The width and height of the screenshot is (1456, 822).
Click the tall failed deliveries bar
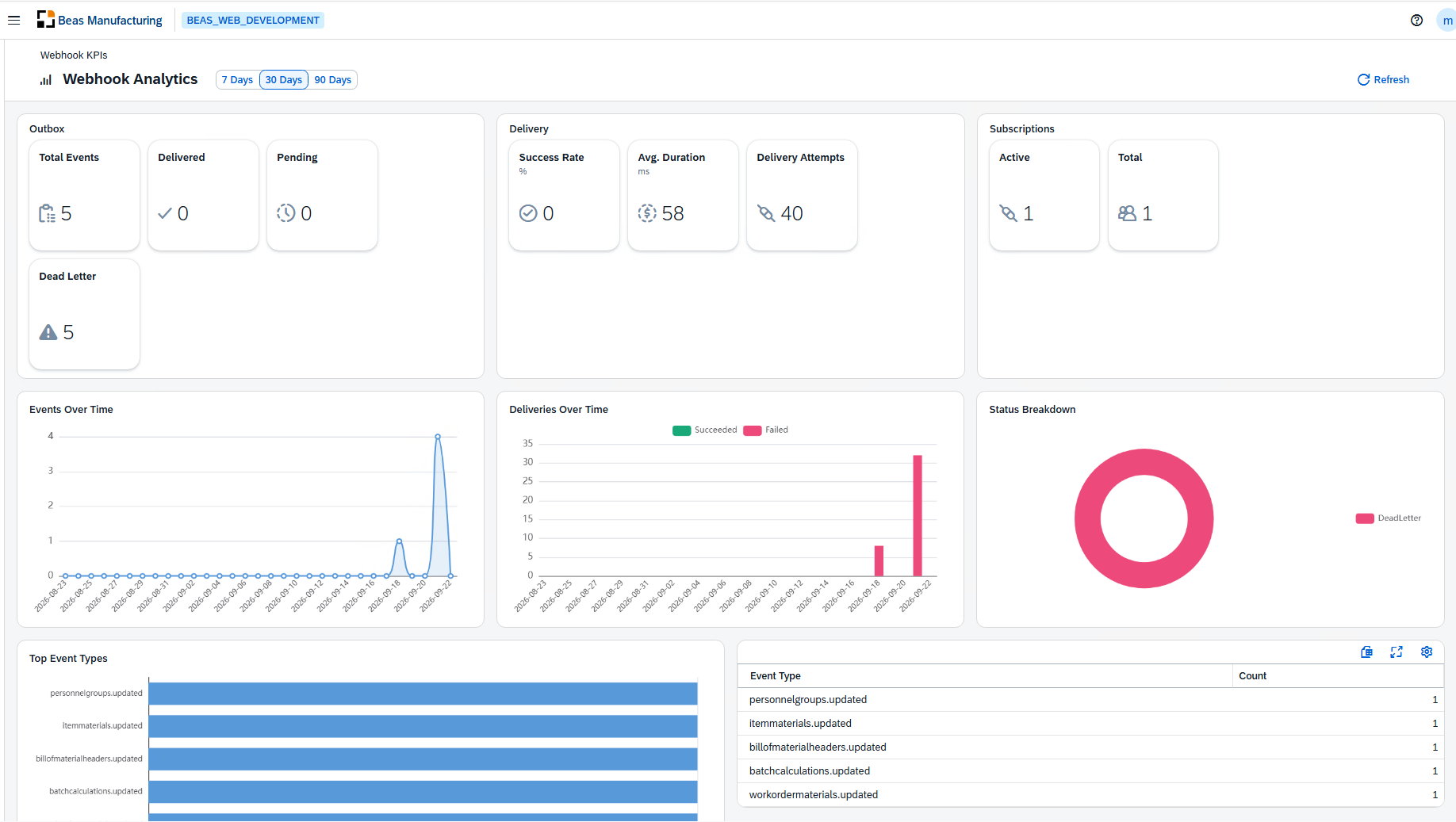pyautogui.click(x=918, y=515)
